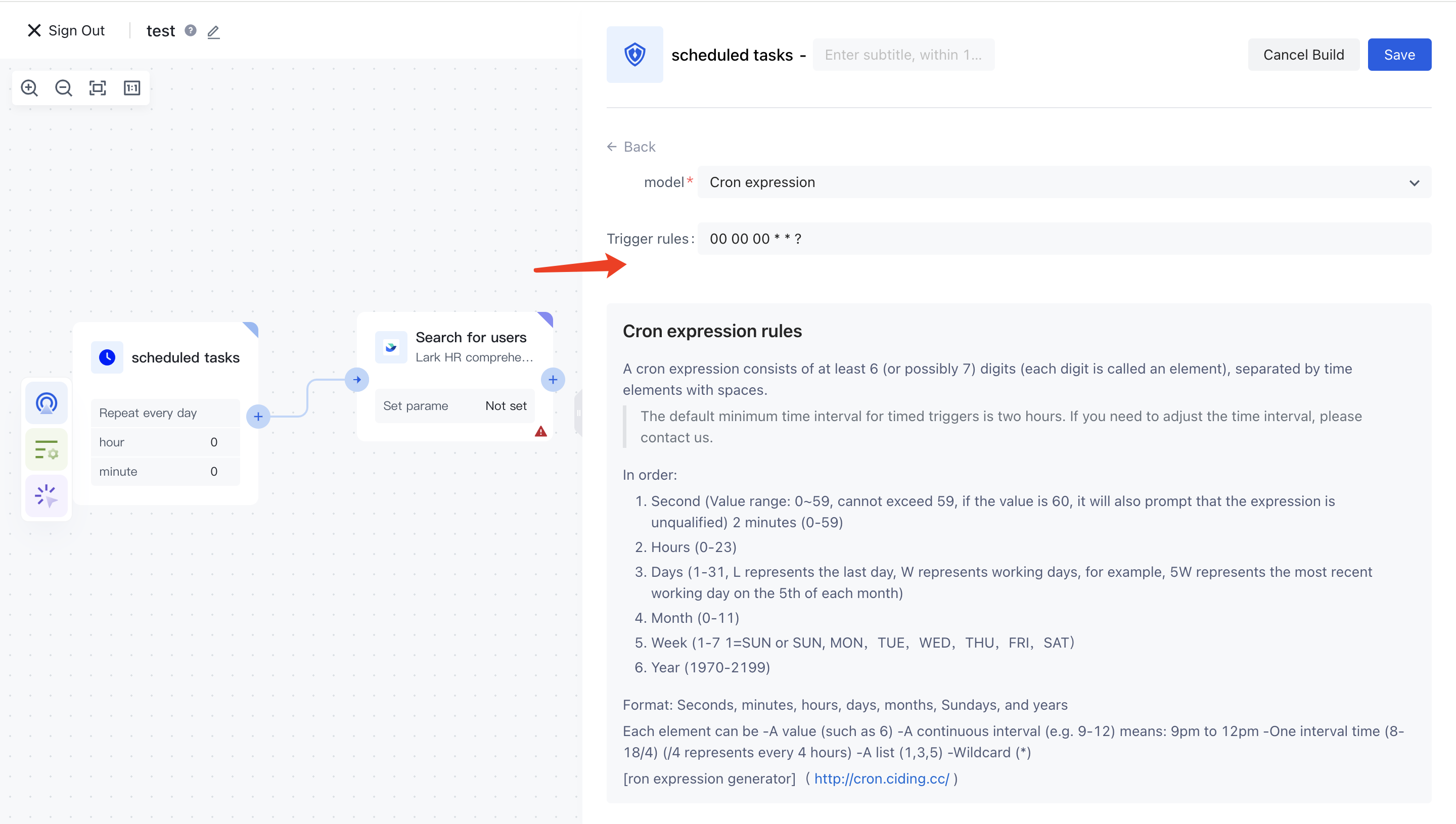Select the purple click-action sidebar icon
1456x824 pixels.
click(x=47, y=496)
